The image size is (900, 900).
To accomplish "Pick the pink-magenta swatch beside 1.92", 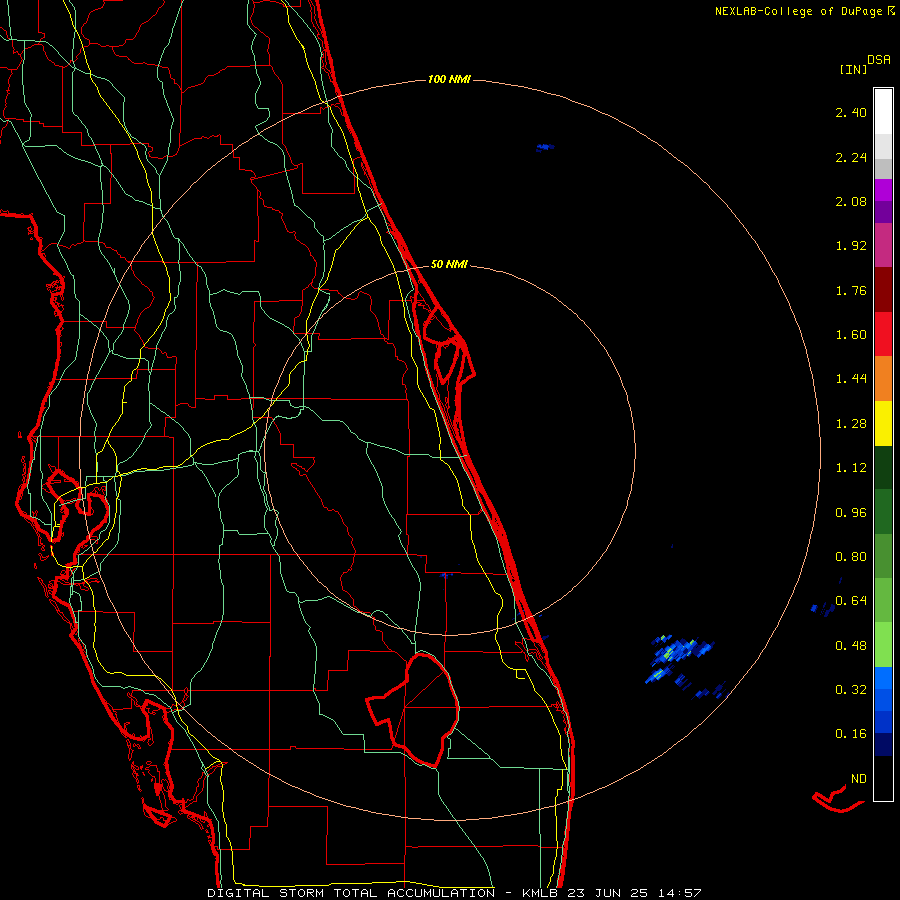I will point(883,245).
